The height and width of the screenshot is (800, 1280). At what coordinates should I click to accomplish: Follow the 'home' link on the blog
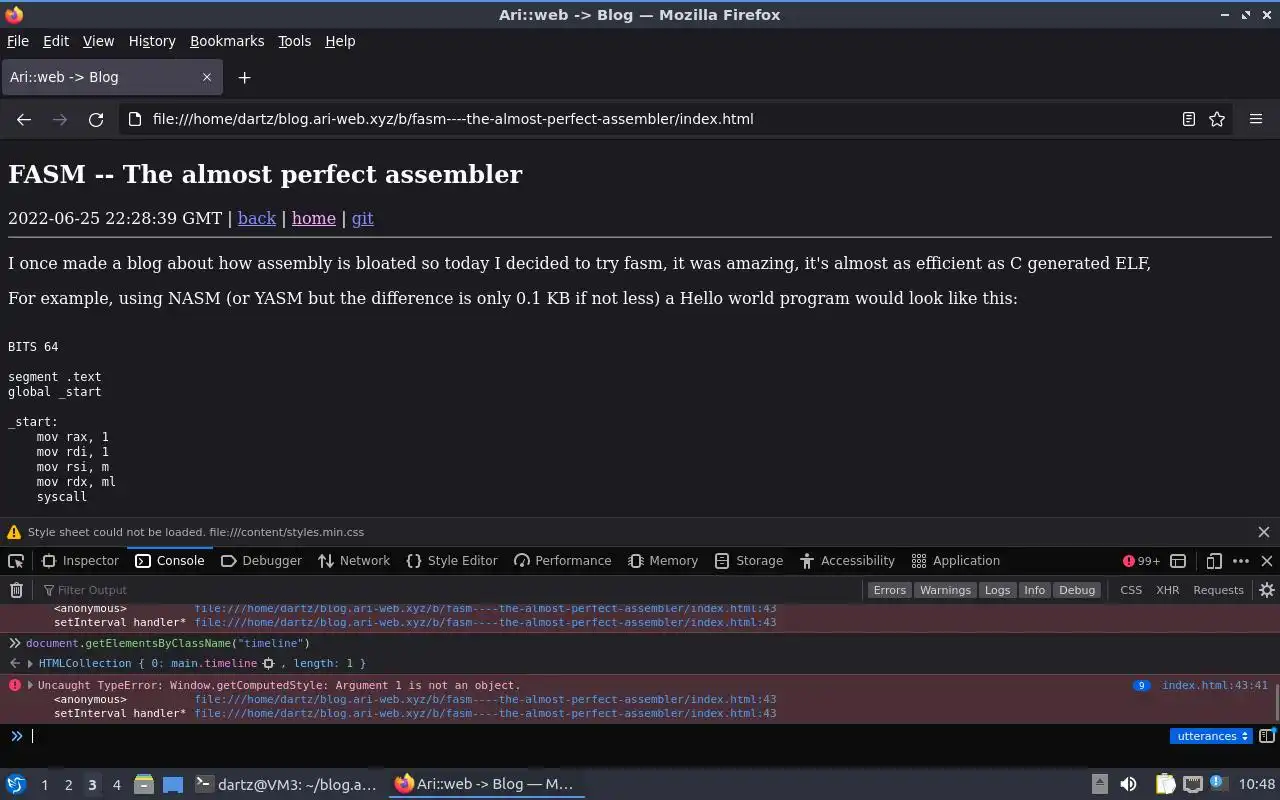click(314, 218)
